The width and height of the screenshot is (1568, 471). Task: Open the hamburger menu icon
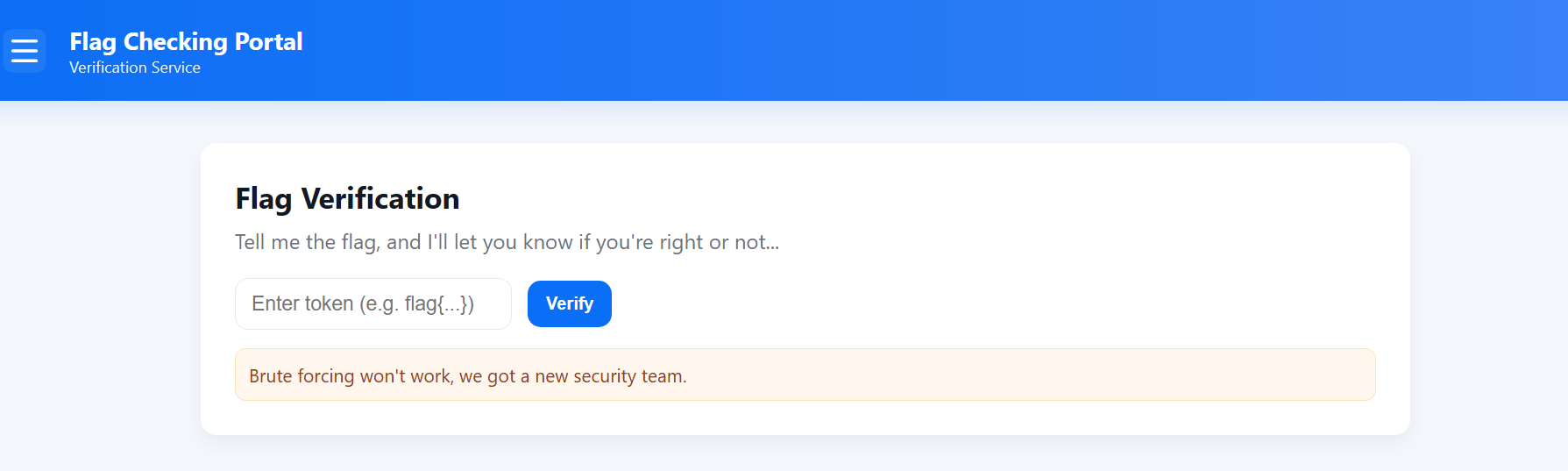click(x=25, y=51)
